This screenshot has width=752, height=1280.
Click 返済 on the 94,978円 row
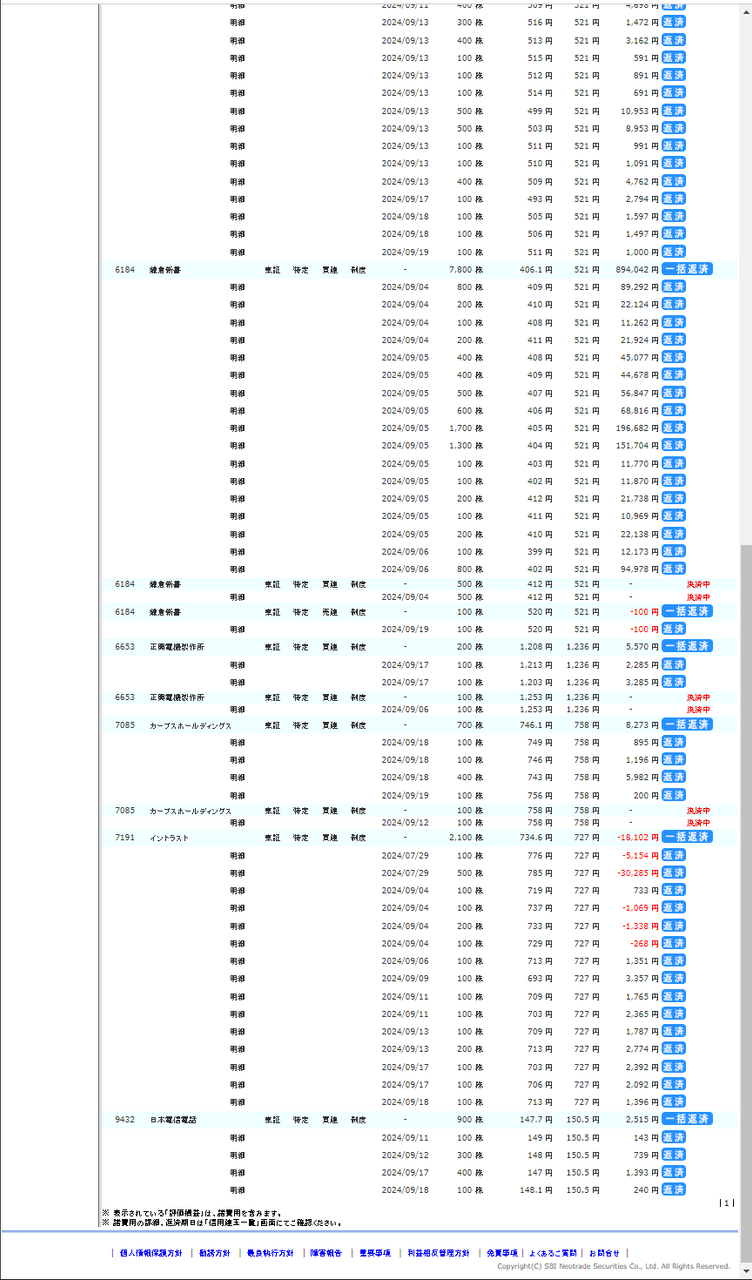pos(673,569)
